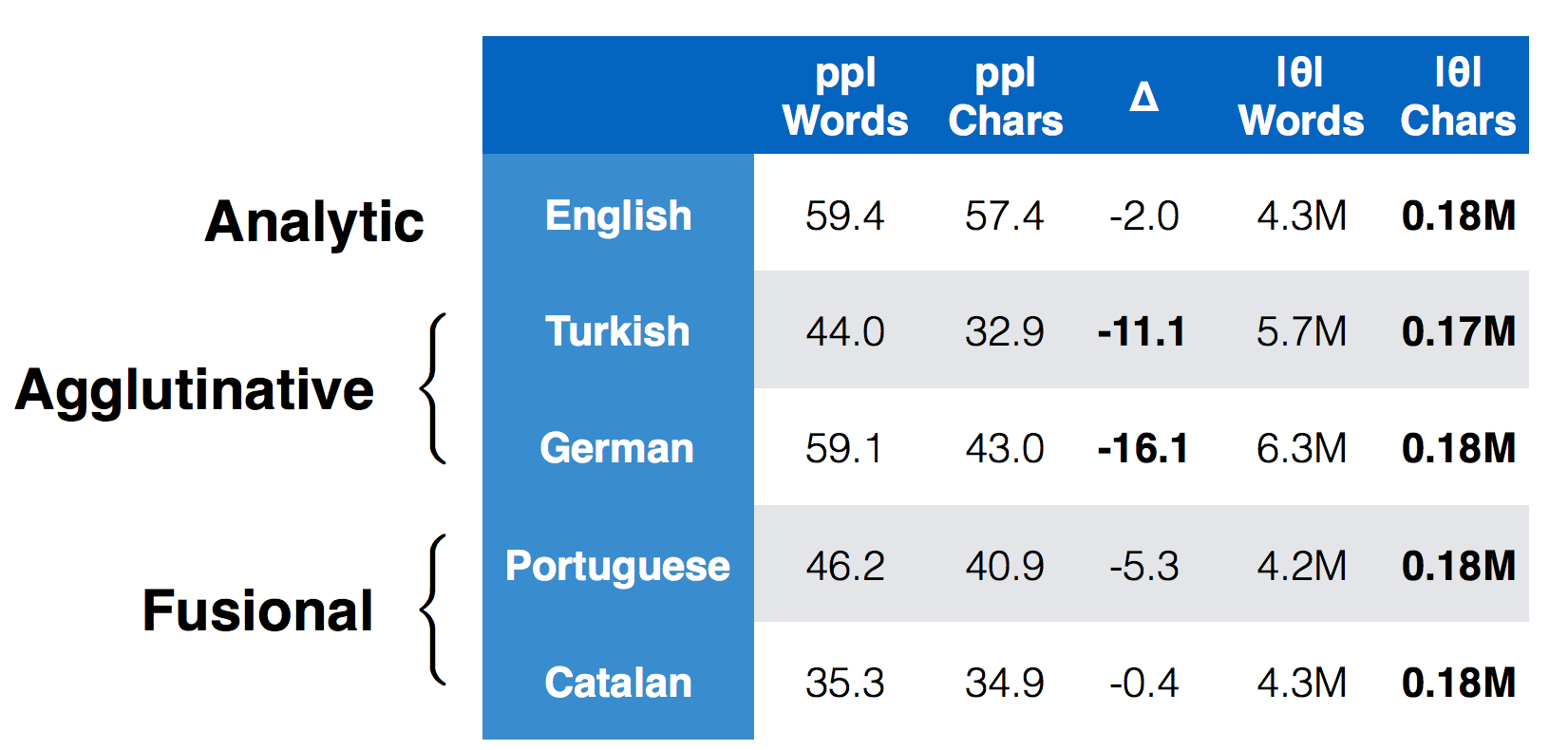Click the Analytic category label
This screenshot has height=750, width=1568.
point(314,222)
